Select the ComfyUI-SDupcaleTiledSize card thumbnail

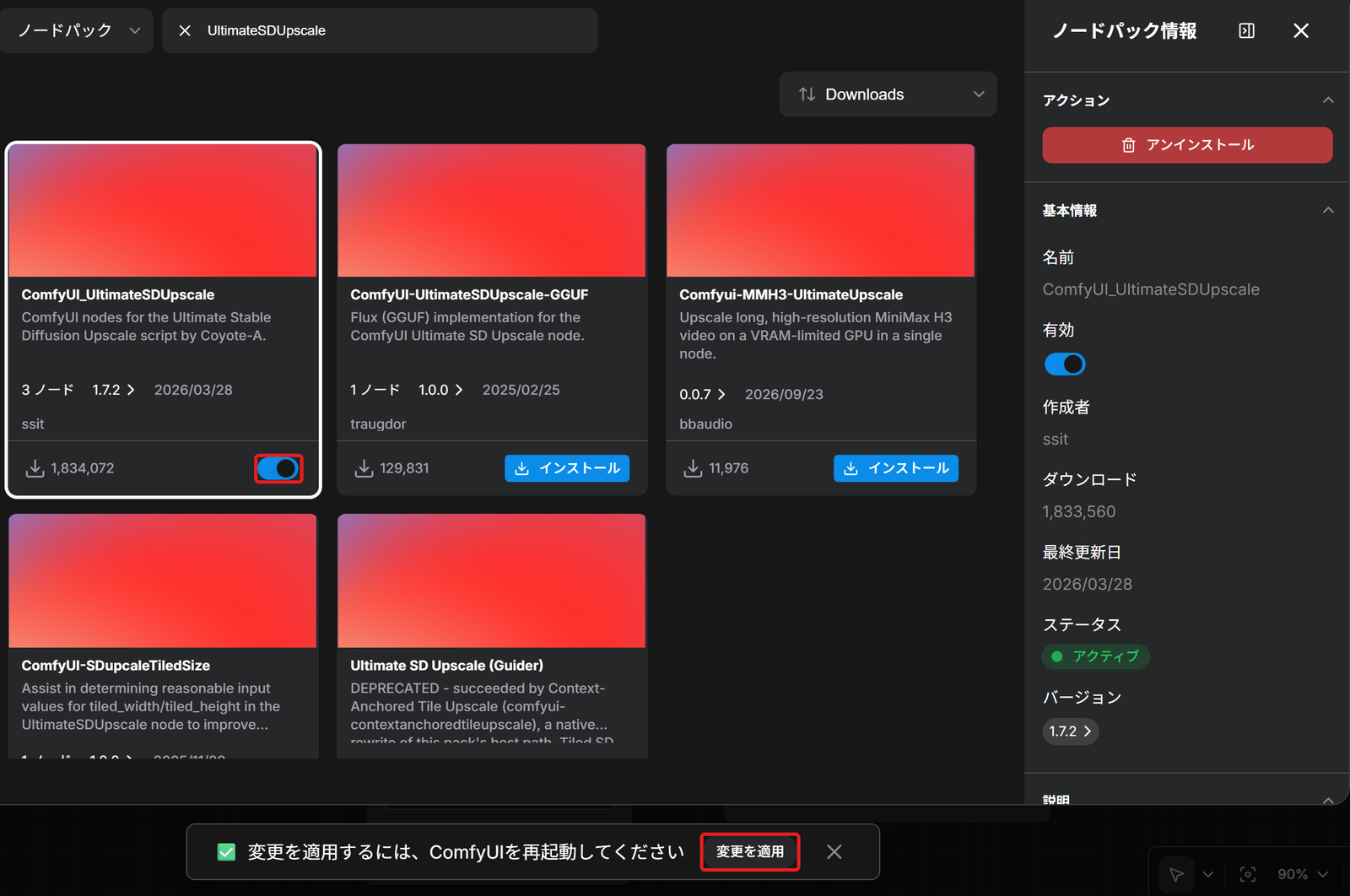pos(163,581)
